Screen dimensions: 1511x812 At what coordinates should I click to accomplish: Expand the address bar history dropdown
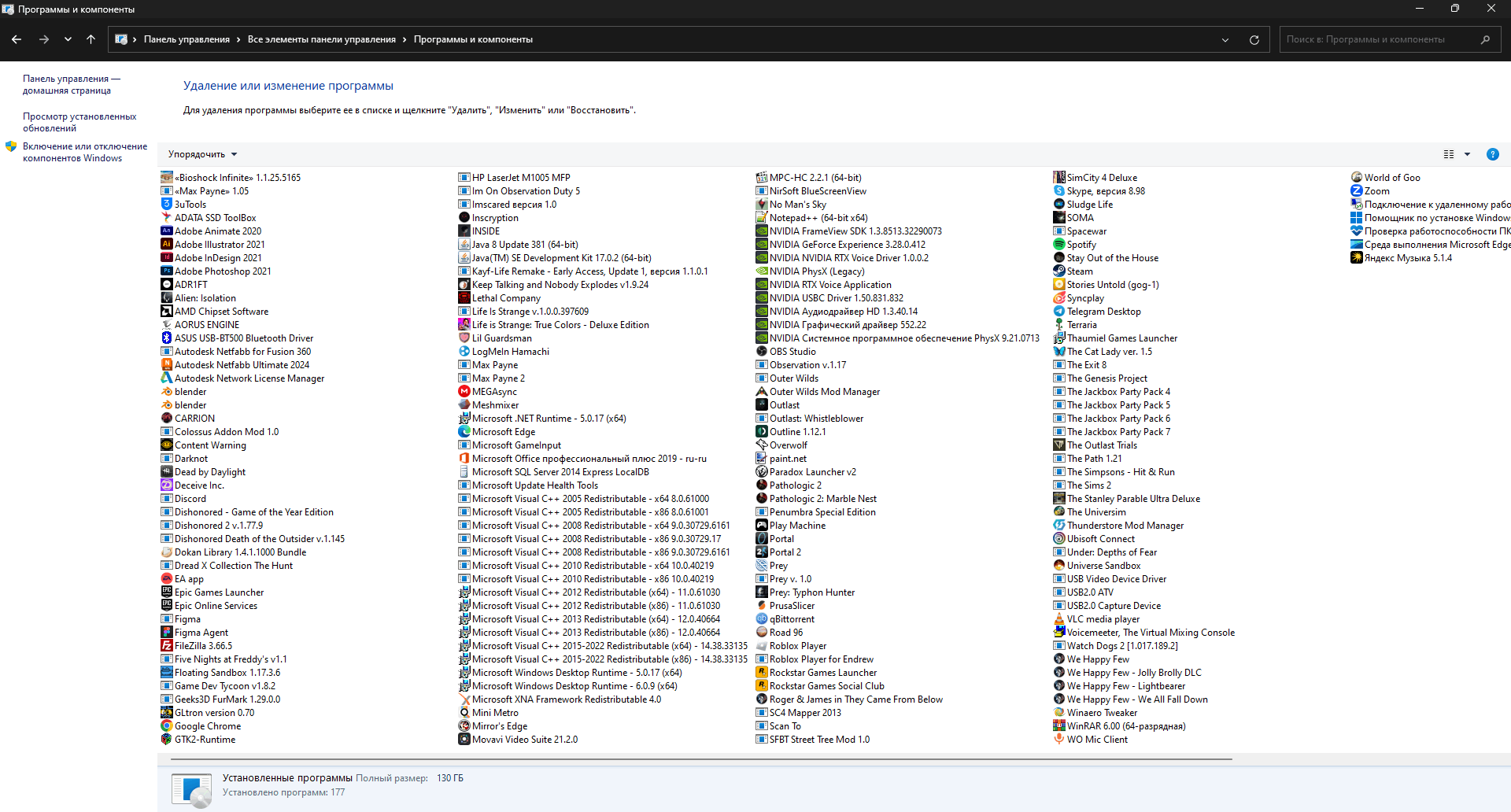click(1225, 39)
